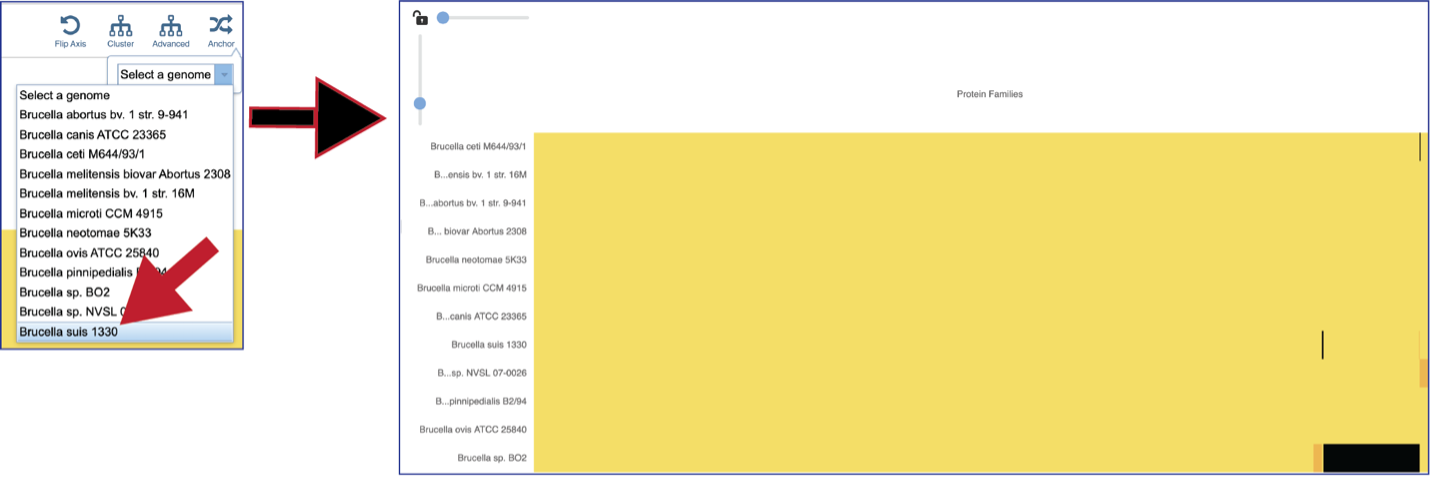
Task: Select Brucella canis ATCC 23365 option
Action: pyautogui.click(x=125, y=135)
